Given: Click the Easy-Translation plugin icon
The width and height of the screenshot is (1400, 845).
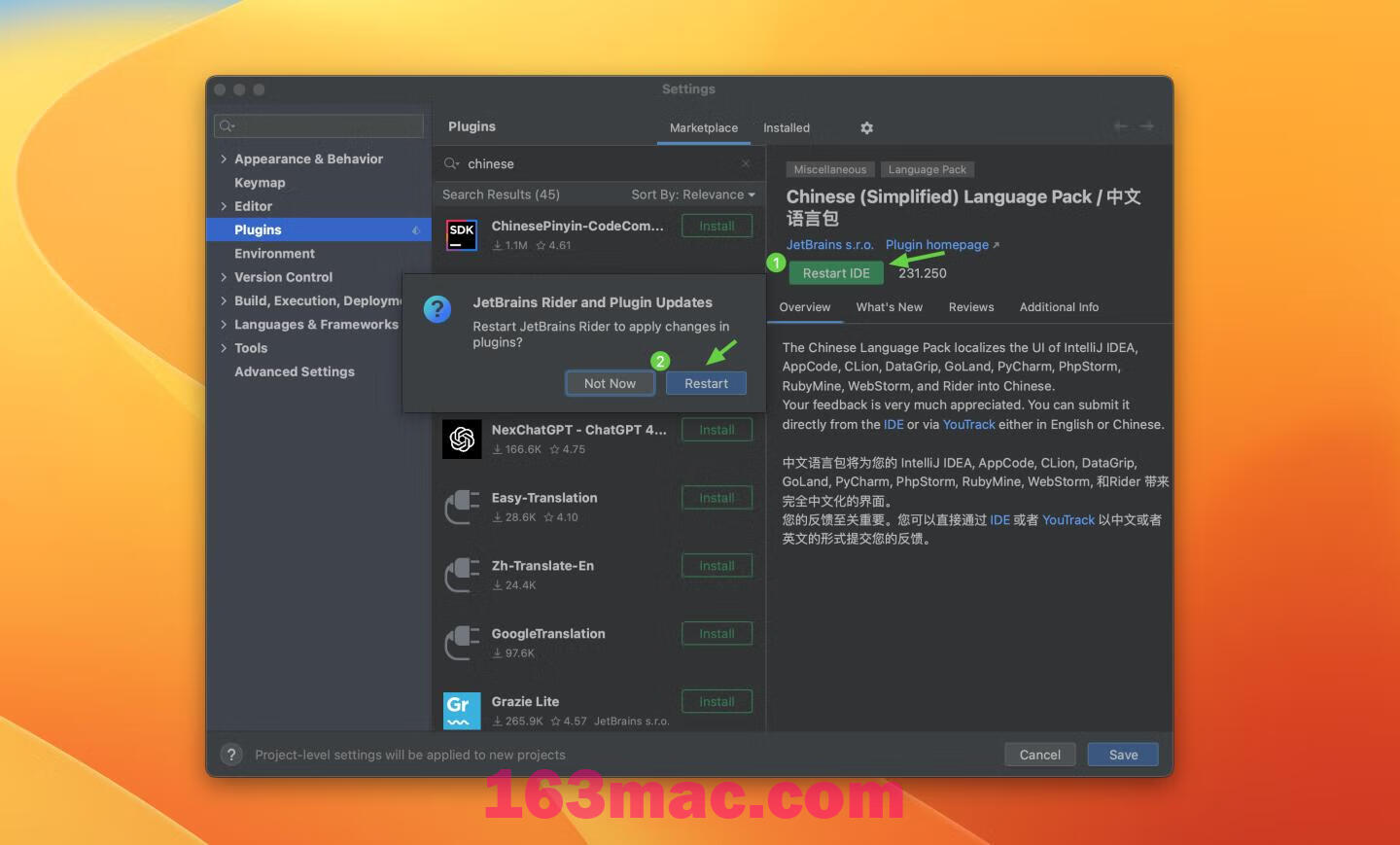Looking at the screenshot, I should pos(462,507).
